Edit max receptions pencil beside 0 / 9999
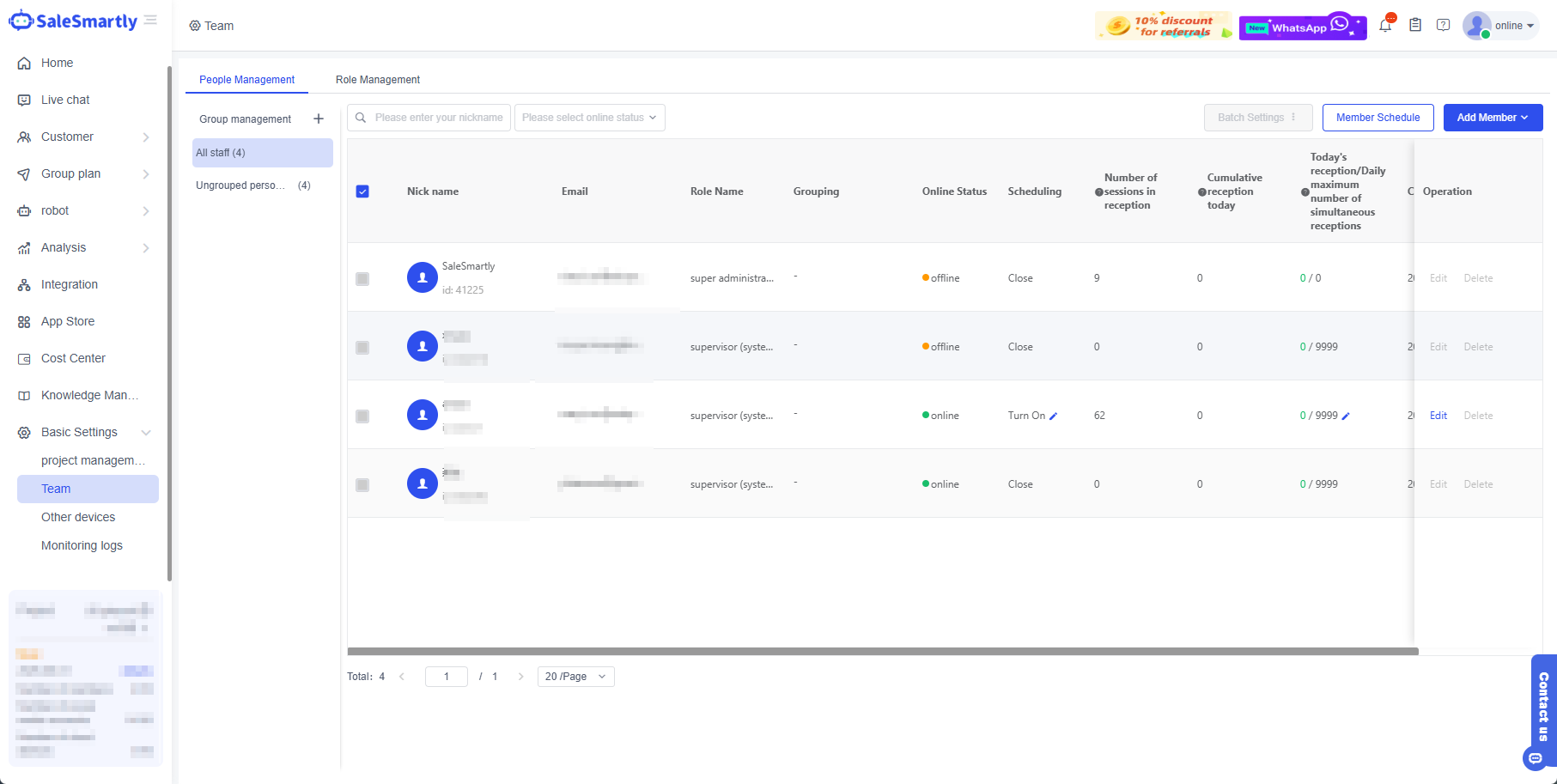Image resolution: width=1557 pixels, height=784 pixels. coord(1346,416)
